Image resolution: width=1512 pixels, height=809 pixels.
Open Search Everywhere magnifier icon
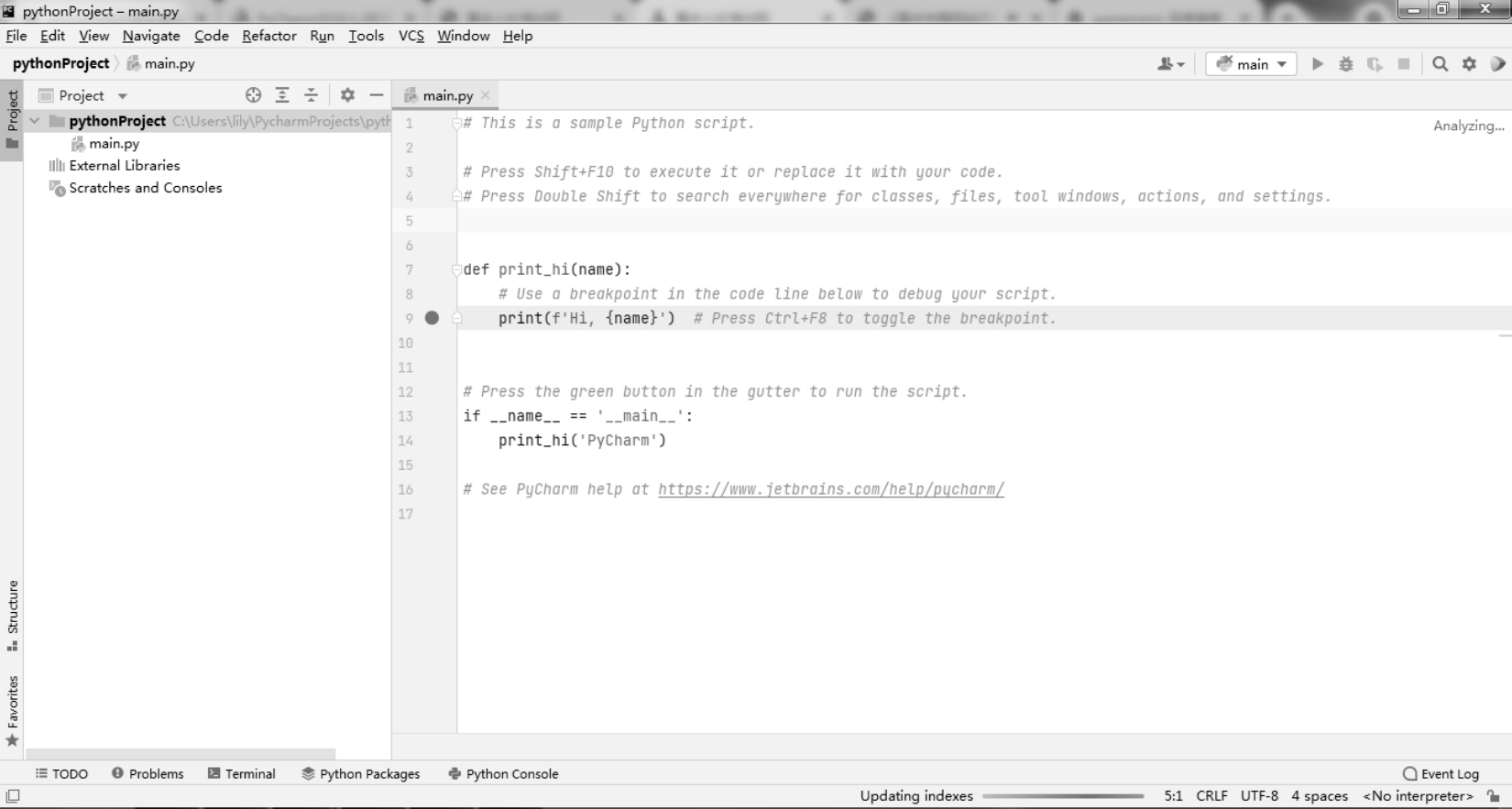click(x=1440, y=64)
